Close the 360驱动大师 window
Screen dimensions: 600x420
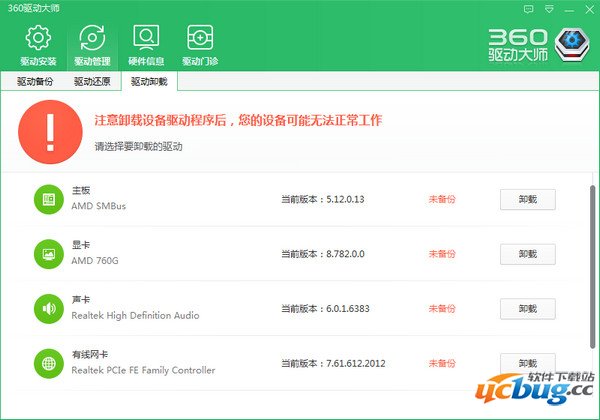pos(590,10)
